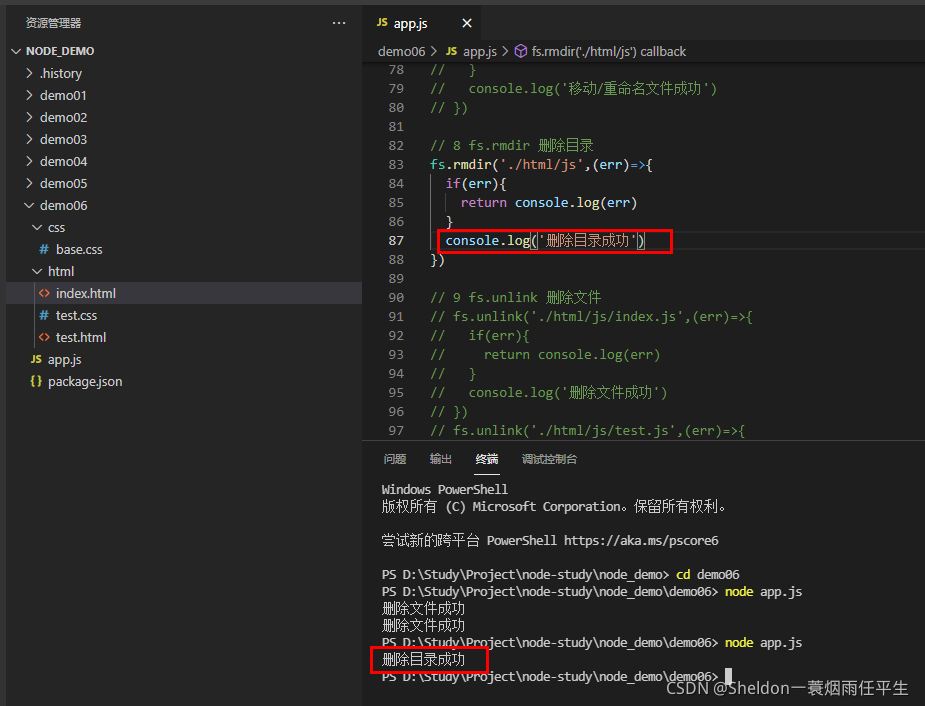The width and height of the screenshot is (925, 706).
Task: Click the '// 8 fs.rmdir 删除目录' comment
Action: point(511,145)
